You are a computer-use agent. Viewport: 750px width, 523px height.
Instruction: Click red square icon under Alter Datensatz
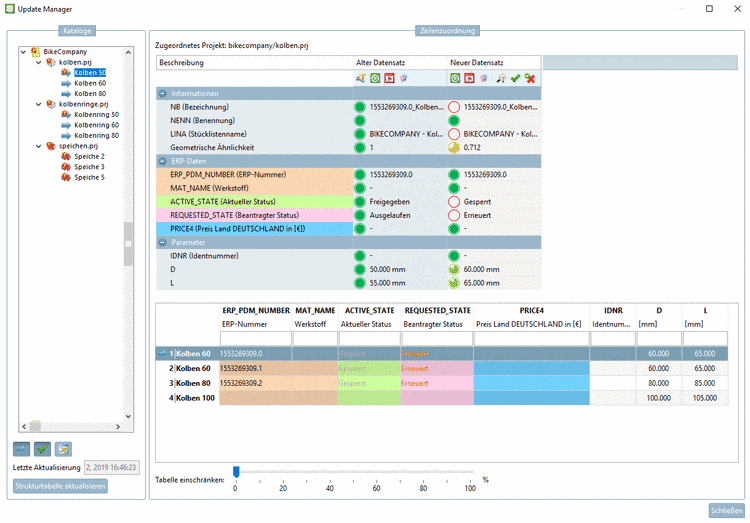click(x=389, y=78)
